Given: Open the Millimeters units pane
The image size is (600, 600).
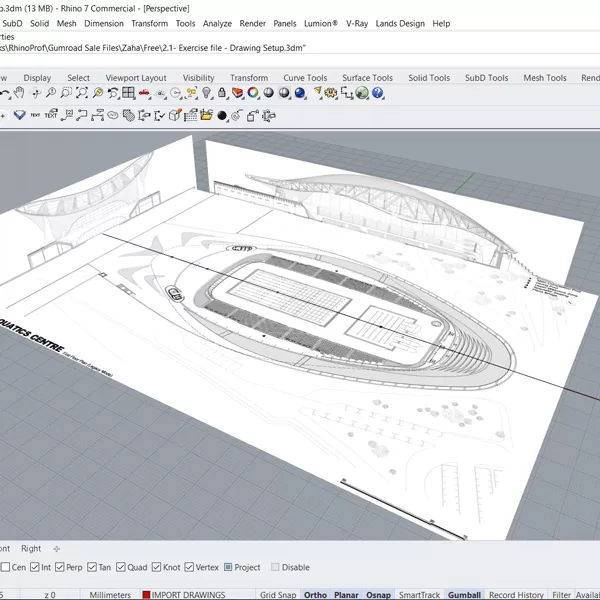Looking at the screenshot, I should [110, 595].
